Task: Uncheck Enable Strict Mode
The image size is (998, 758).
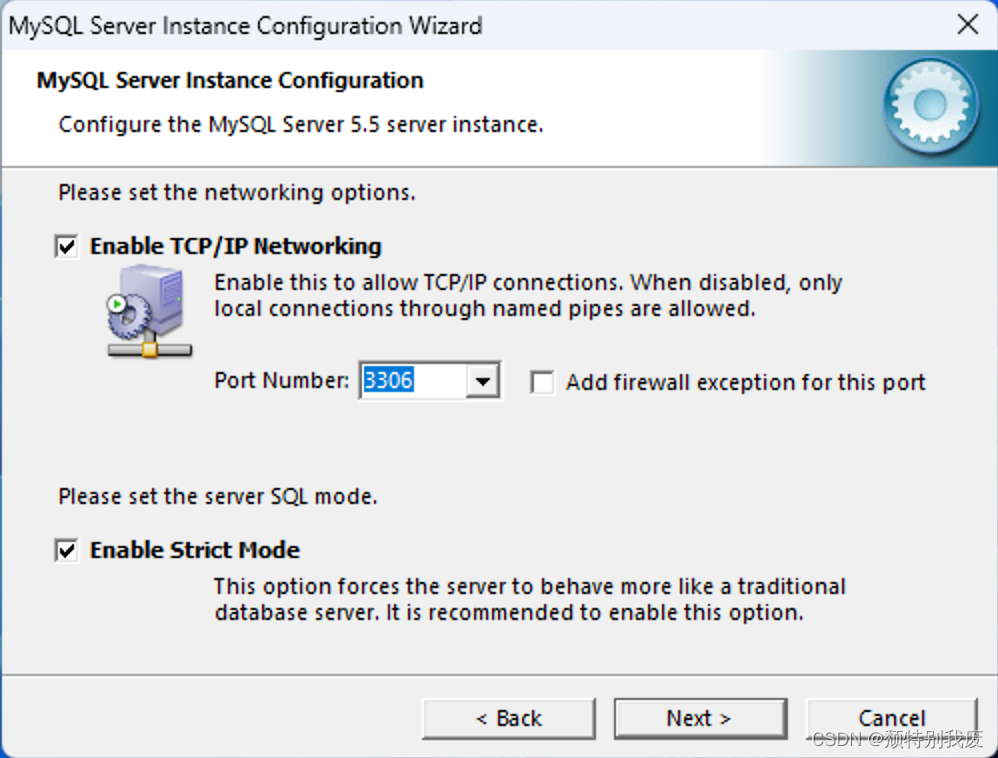Action: 66,549
